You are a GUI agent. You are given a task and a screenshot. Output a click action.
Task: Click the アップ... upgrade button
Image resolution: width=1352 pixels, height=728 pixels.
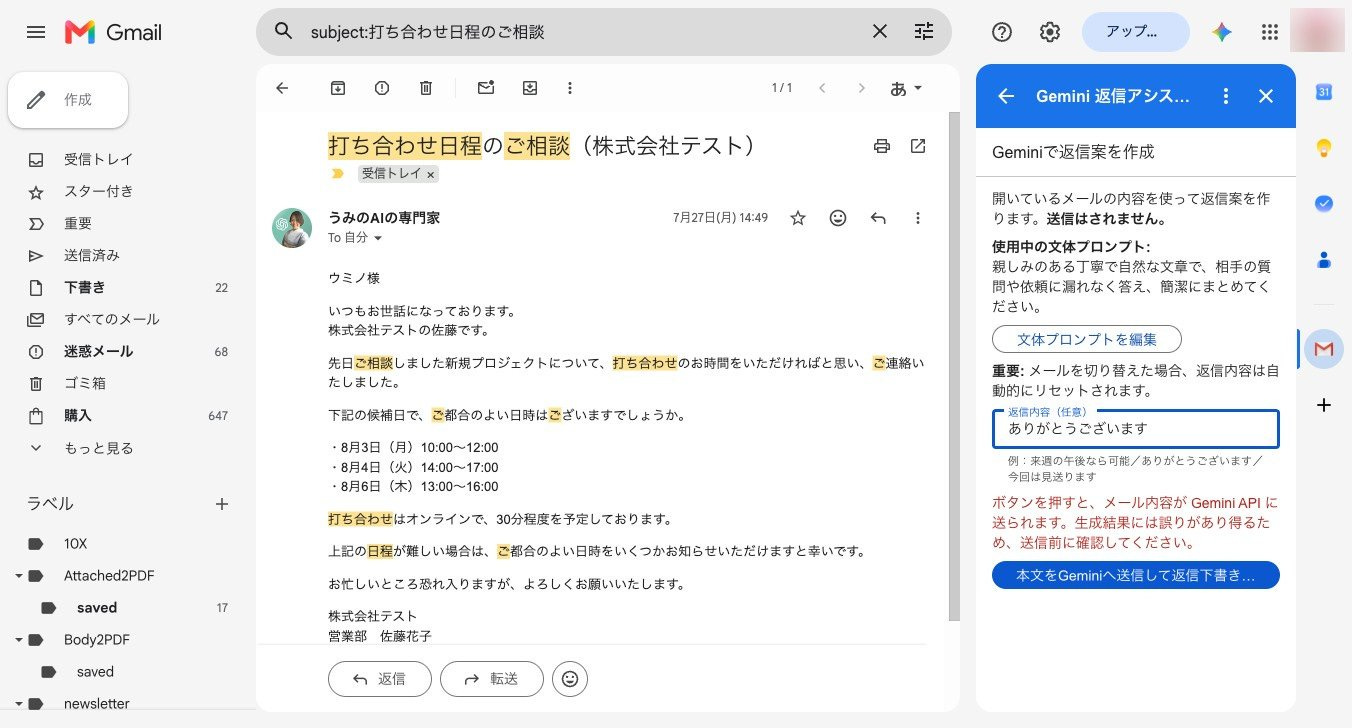(x=1136, y=32)
